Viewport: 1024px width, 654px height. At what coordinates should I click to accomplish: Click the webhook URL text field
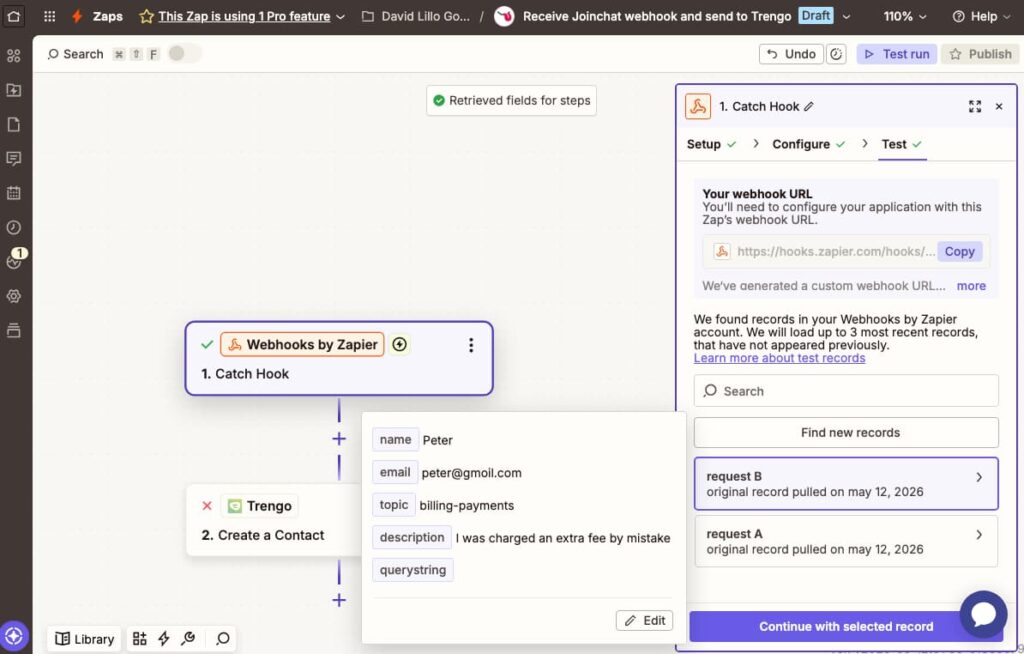[836, 252]
